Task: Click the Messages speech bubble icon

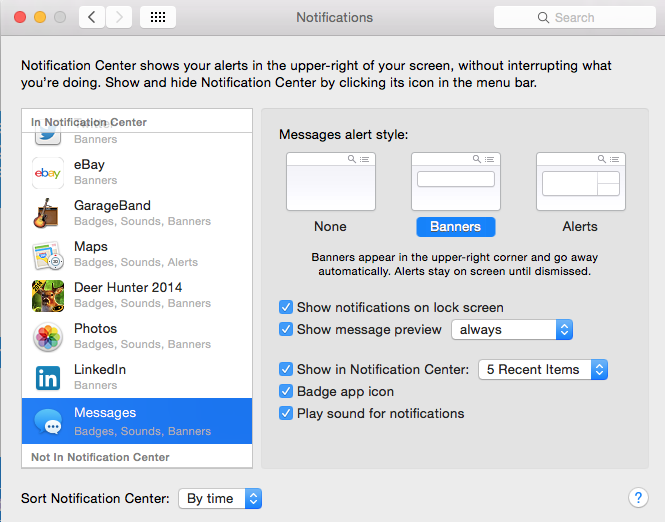Action: click(x=48, y=422)
